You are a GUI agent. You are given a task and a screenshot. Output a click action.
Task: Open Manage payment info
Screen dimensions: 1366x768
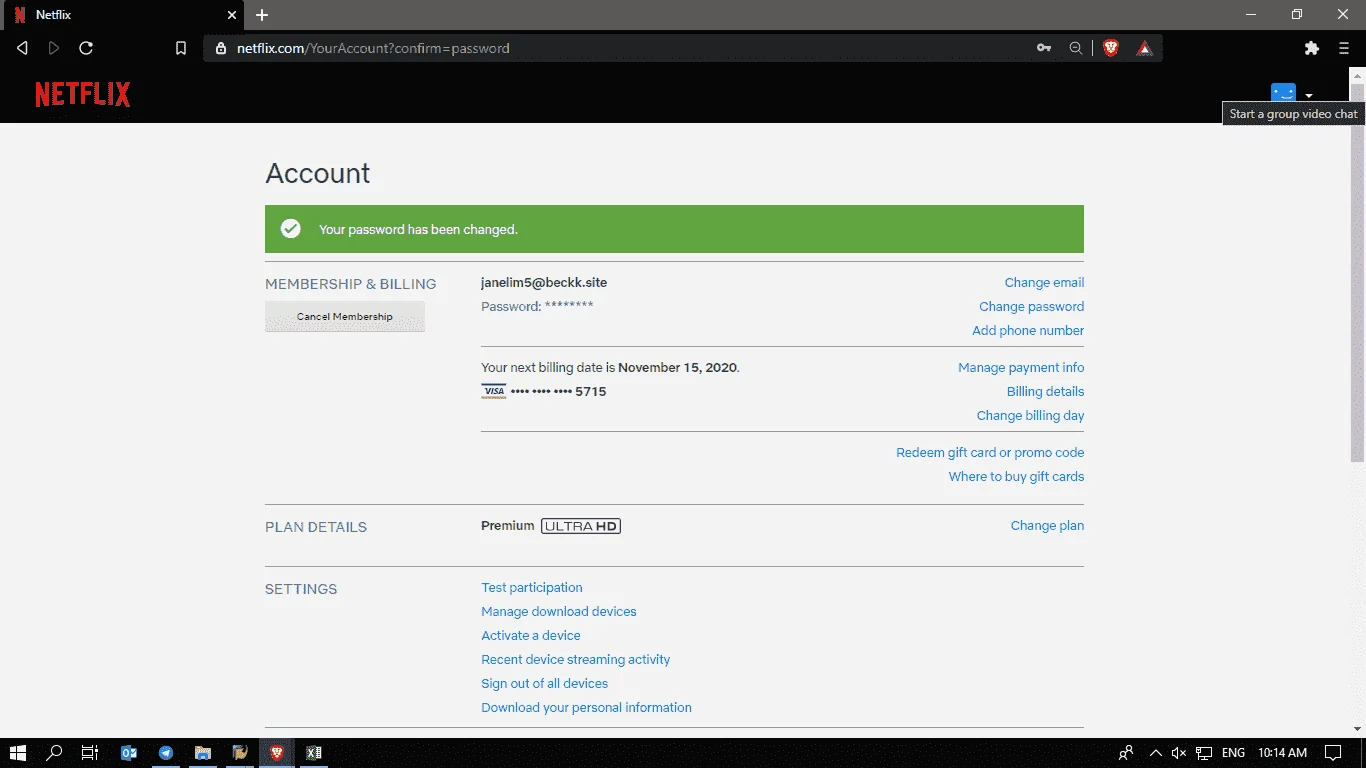click(1021, 368)
